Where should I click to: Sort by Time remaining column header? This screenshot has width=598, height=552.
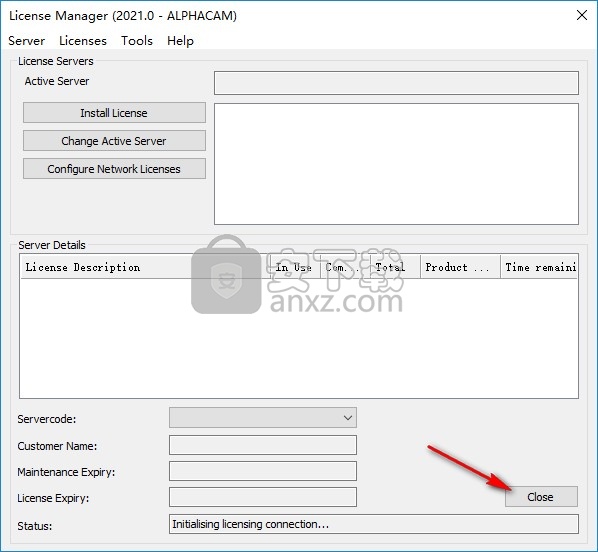click(539, 267)
